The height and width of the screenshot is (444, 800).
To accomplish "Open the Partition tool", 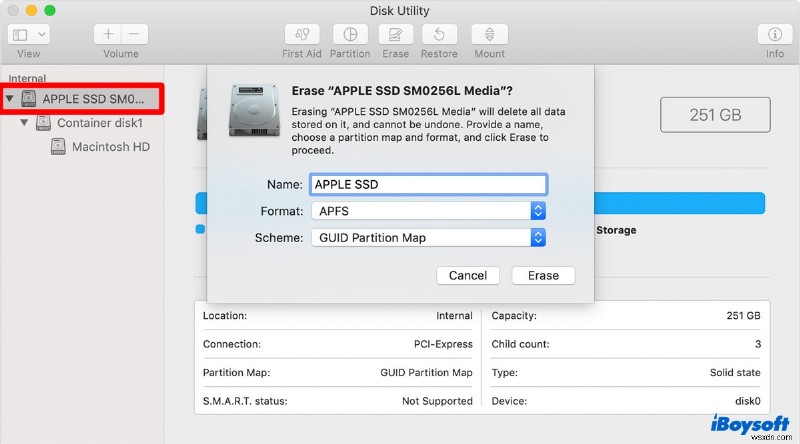I will (350, 34).
